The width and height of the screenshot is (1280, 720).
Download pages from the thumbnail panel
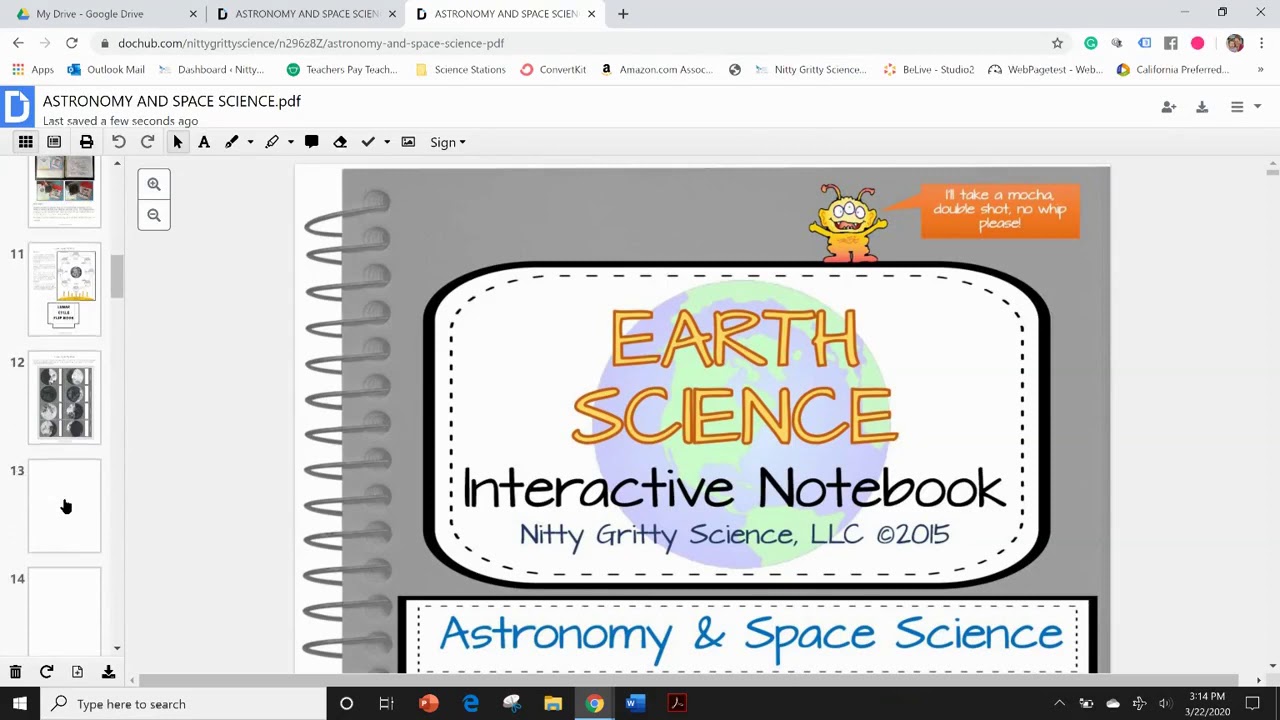pyautogui.click(x=108, y=672)
